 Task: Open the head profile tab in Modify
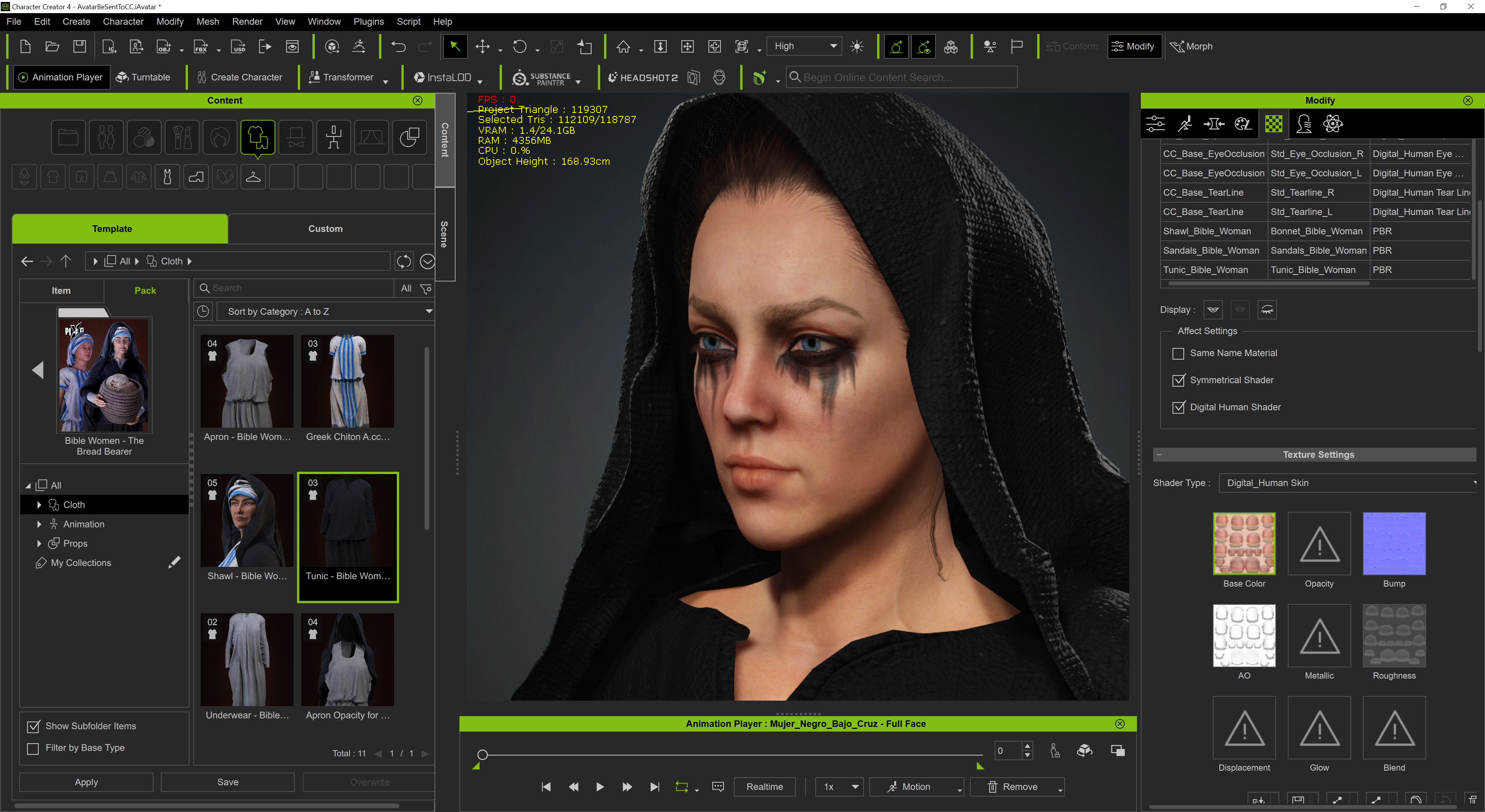[x=1304, y=124]
